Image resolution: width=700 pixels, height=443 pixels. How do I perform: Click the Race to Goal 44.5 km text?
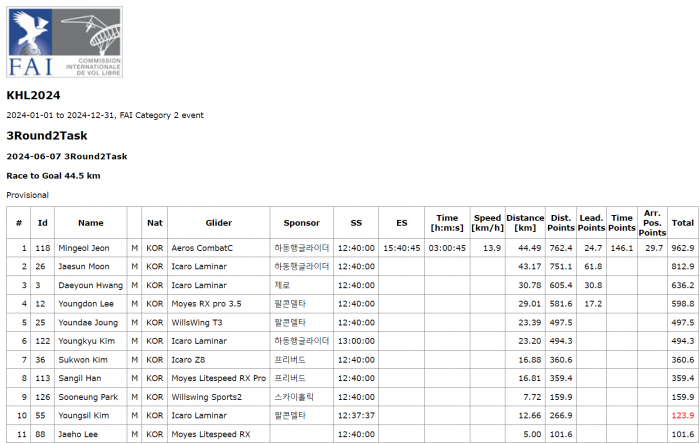53,175
